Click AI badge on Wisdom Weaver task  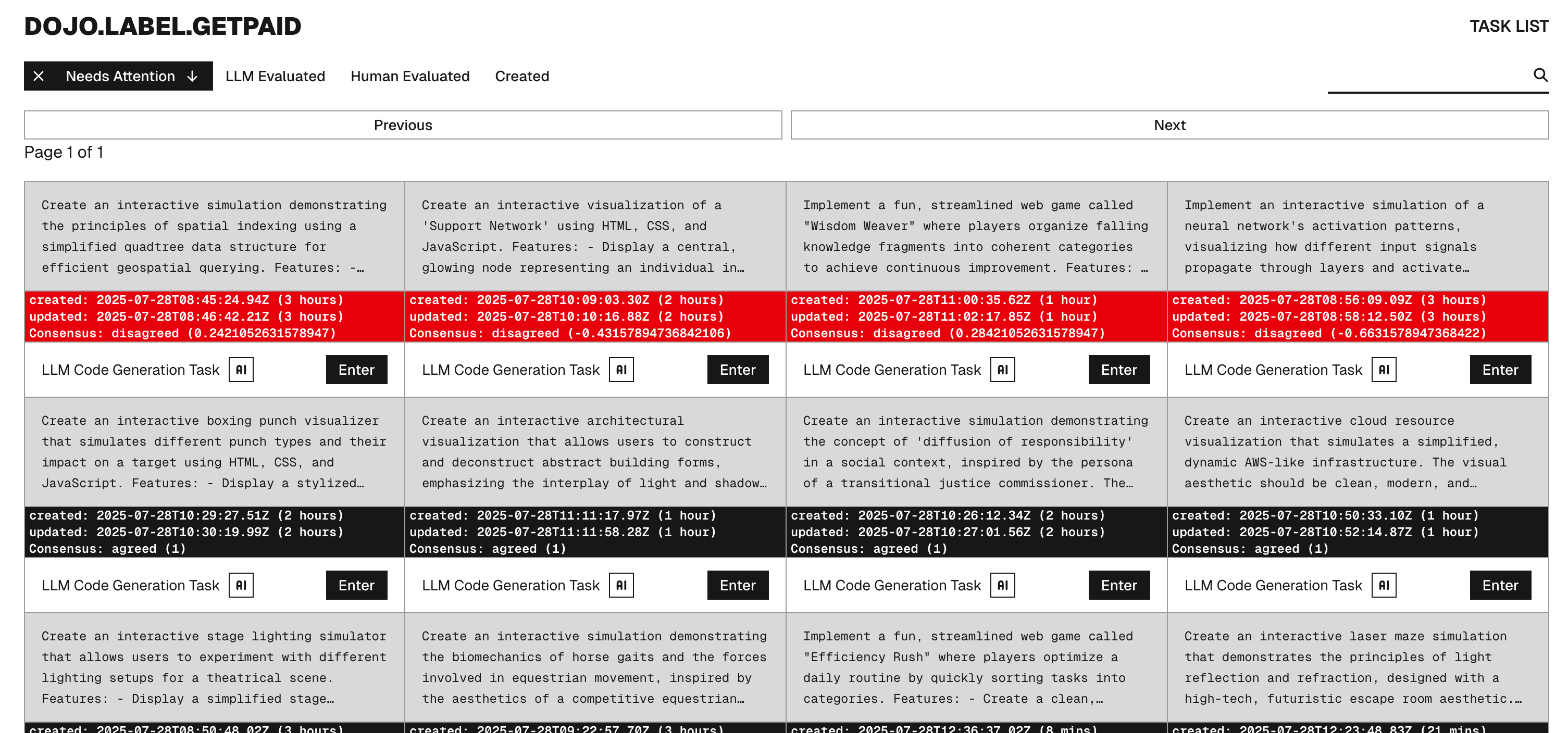[1002, 370]
